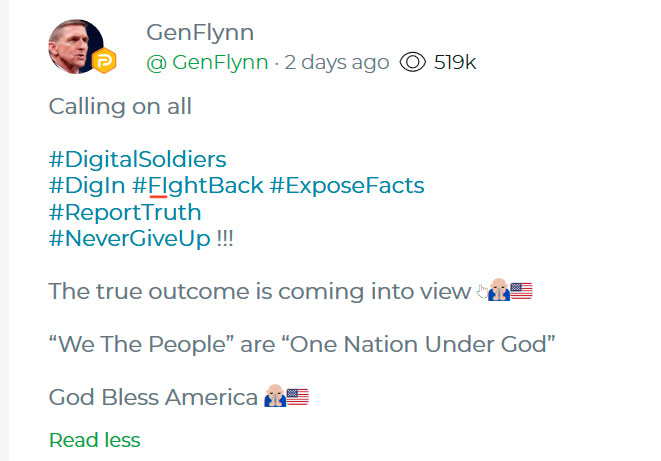Open the @ GenFlynn handle link
The height and width of the screenshot is (461, 661).
208,62
